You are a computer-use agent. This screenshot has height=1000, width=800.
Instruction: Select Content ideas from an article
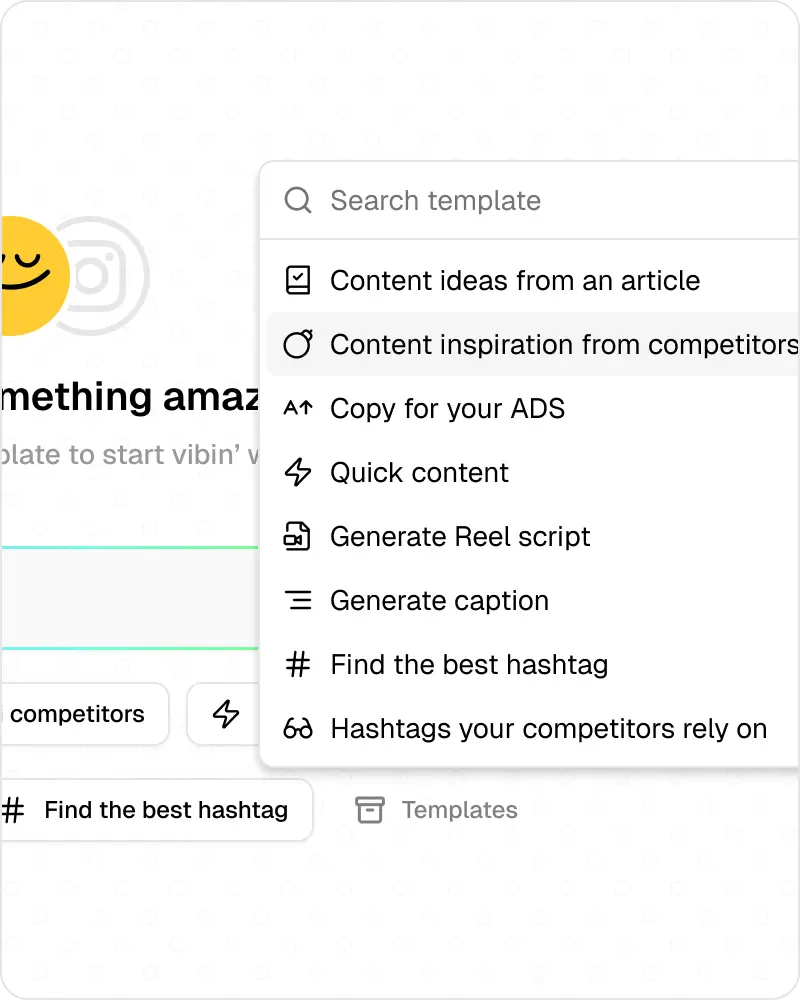[x=515, y=280]
